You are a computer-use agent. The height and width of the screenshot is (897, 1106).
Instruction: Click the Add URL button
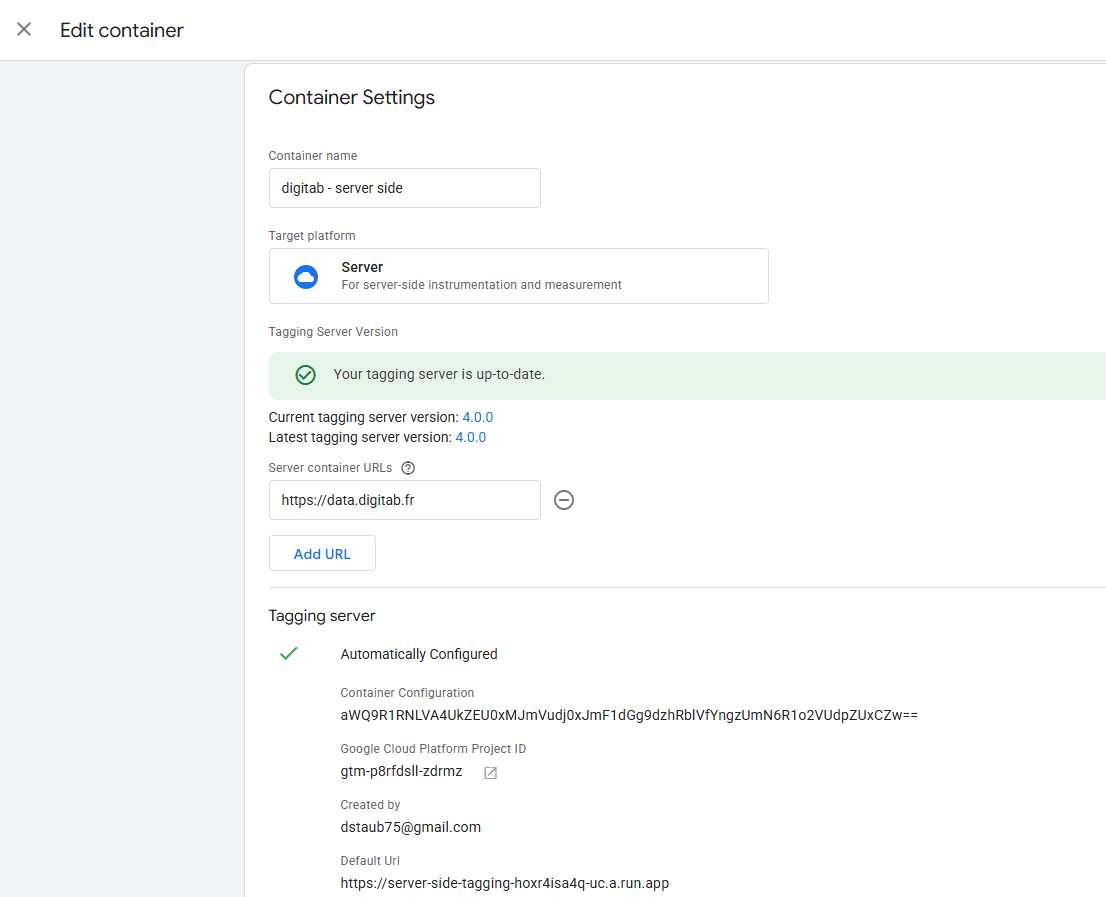click(x=322, y=554)
